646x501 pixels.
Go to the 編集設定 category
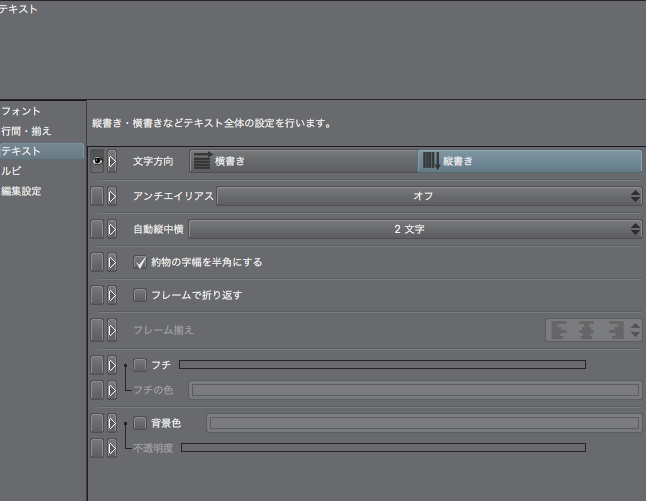click(22, 191)
